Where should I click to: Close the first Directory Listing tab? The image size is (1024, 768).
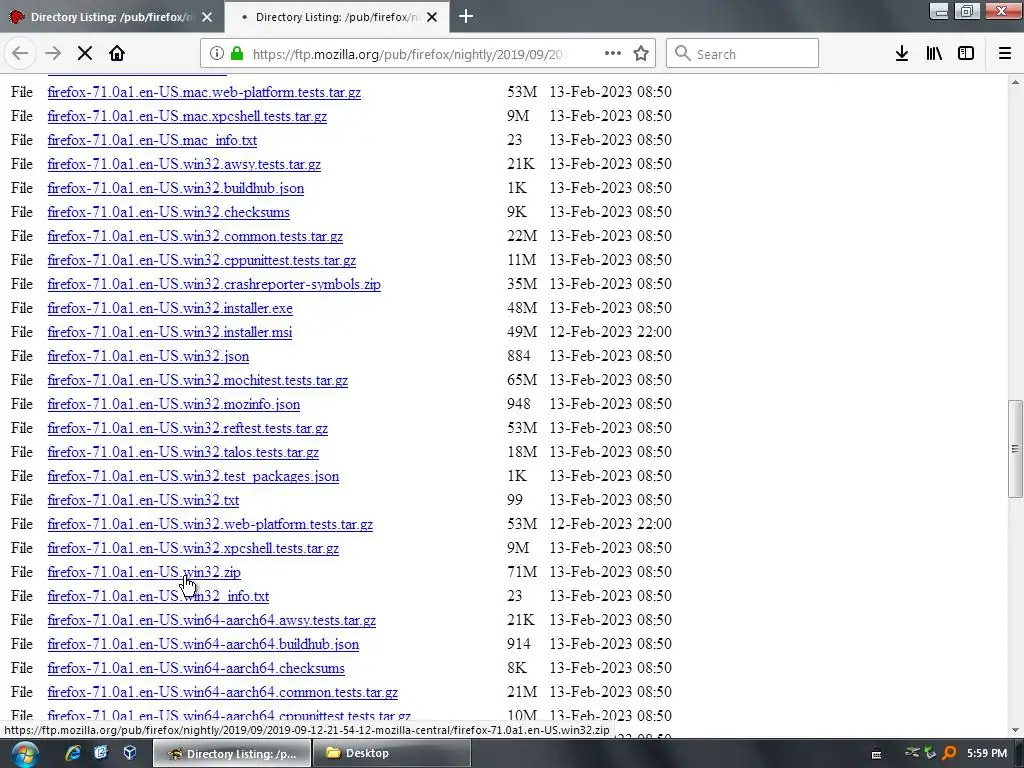coord(207,17)
